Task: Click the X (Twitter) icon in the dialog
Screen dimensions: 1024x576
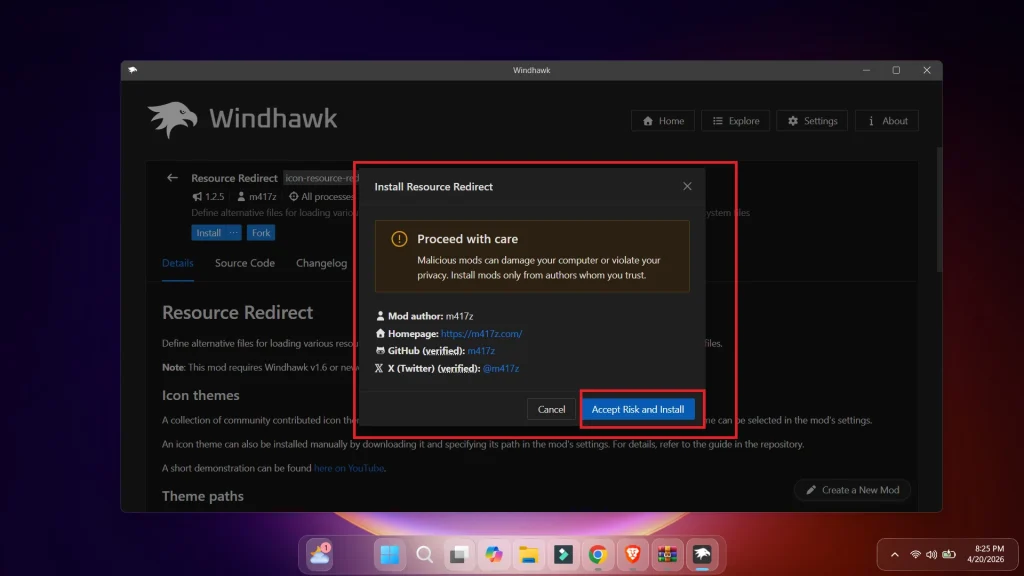Action: (378, 368)
